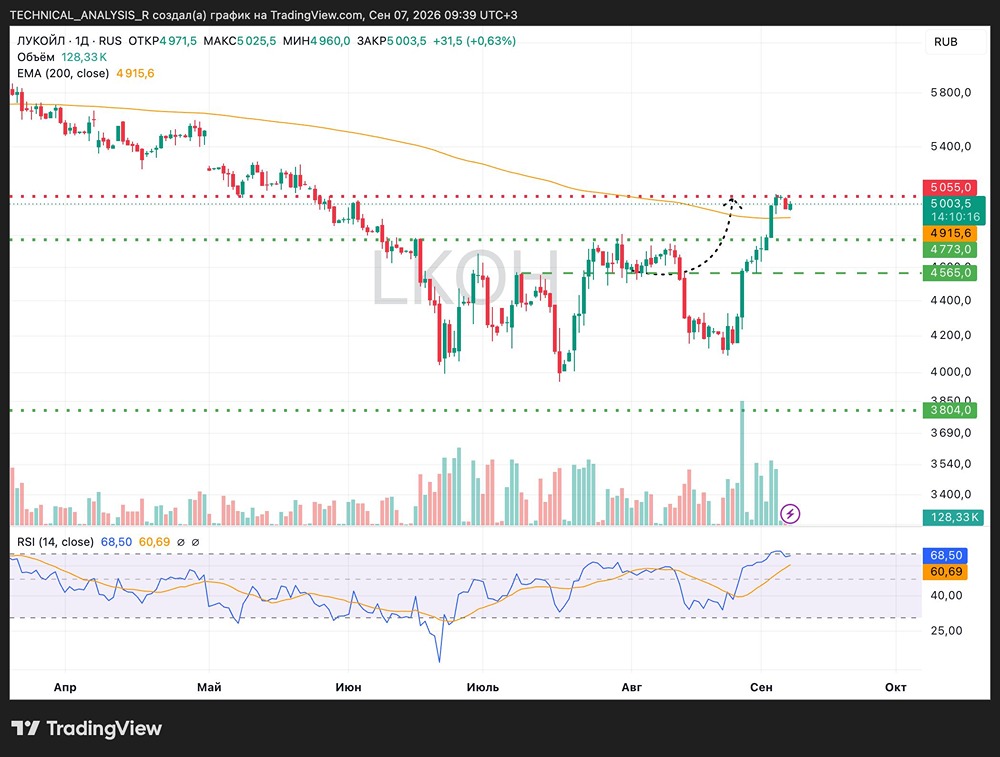Click the 14:10:16 countdown timer label
This screenshot has height=757, width=1000.
click(955, 217)
